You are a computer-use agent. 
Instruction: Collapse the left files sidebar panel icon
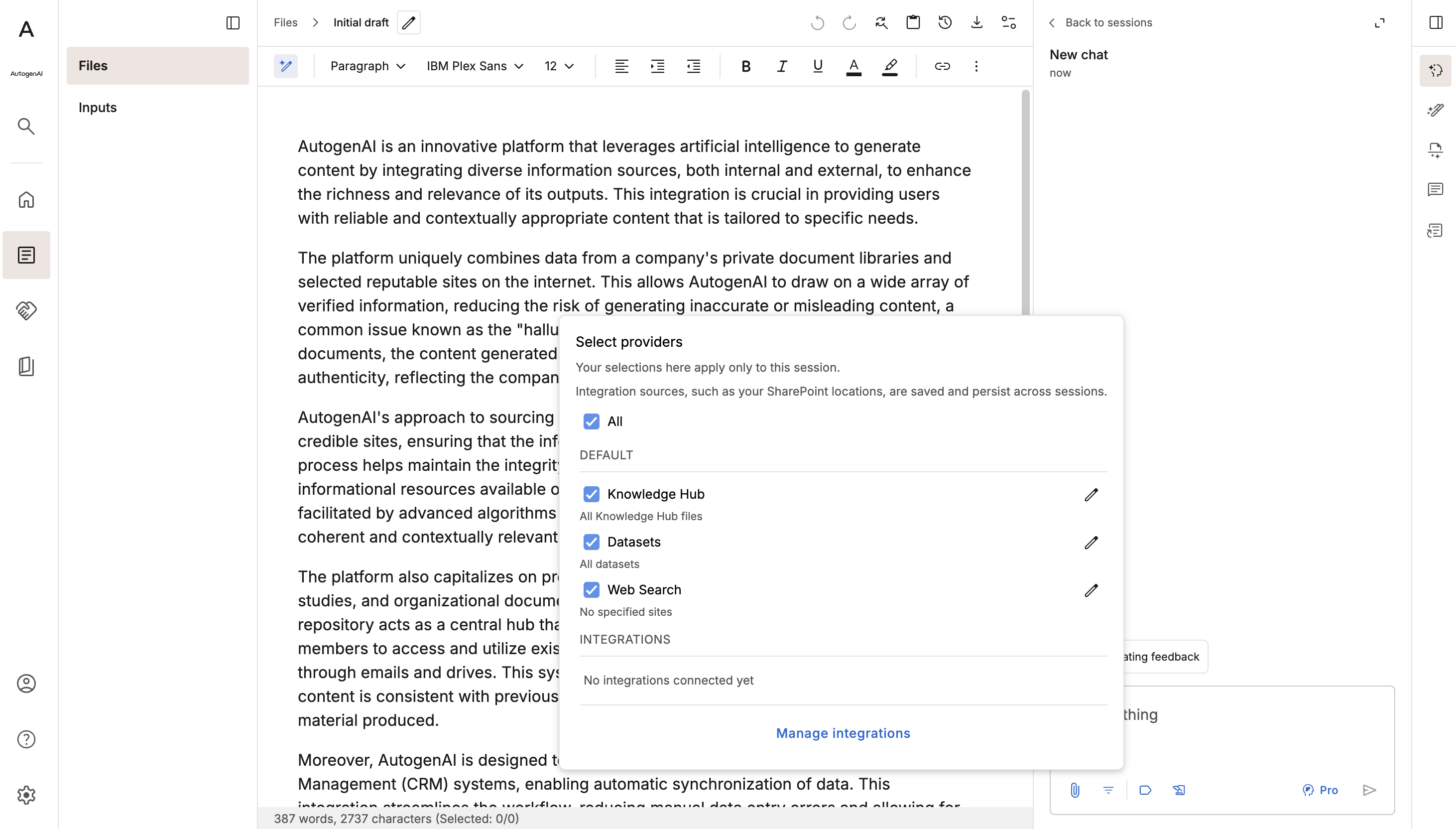pyautogui.click(x=233, y=23)
